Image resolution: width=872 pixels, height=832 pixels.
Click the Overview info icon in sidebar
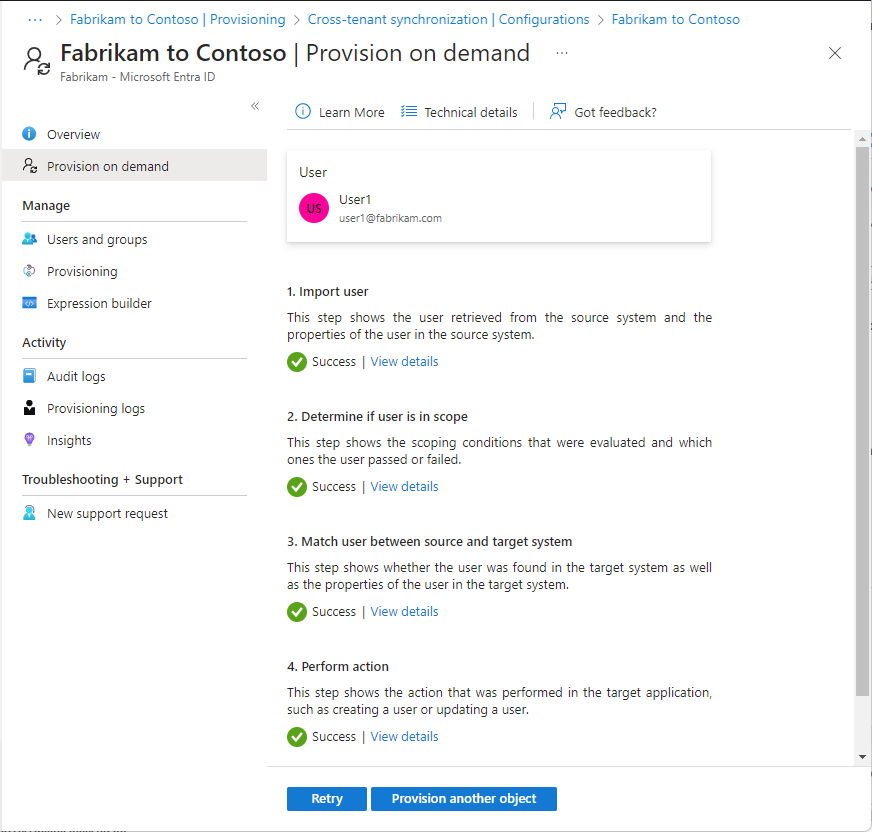[x=30, y=134]
